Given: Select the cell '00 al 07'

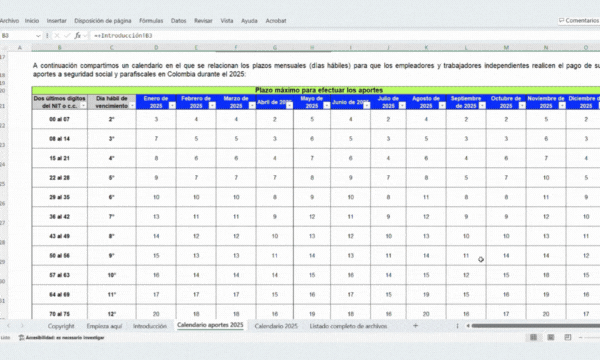Looking at the screenshot, I should [x=60, y=119].
